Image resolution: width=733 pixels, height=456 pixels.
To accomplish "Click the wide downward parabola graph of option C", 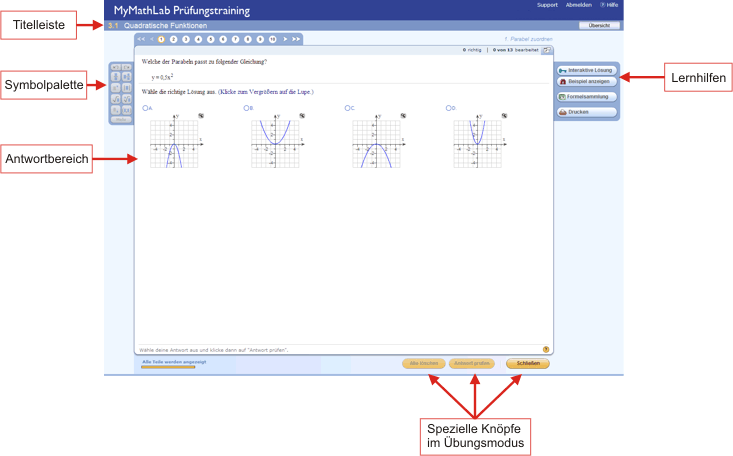I will click(377, 142).
